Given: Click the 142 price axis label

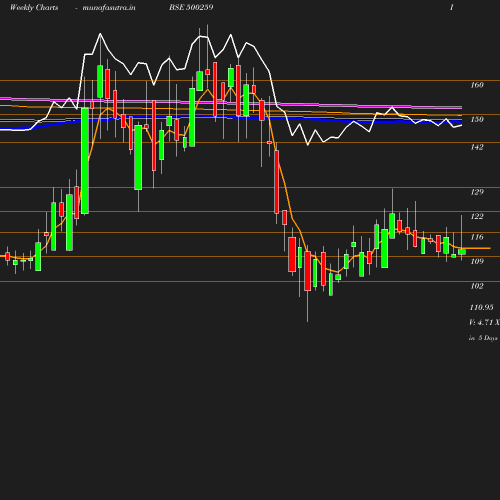Looking at the screenshot, I should 477,147.
